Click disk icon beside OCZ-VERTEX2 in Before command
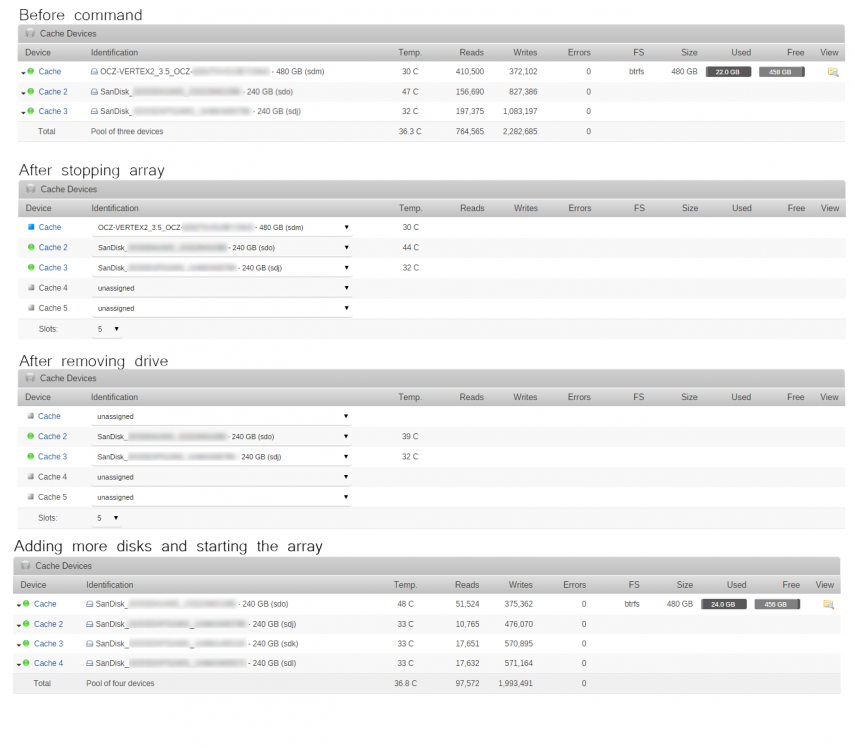The height and width of the screenshot is (750, 855). point(94,71)
